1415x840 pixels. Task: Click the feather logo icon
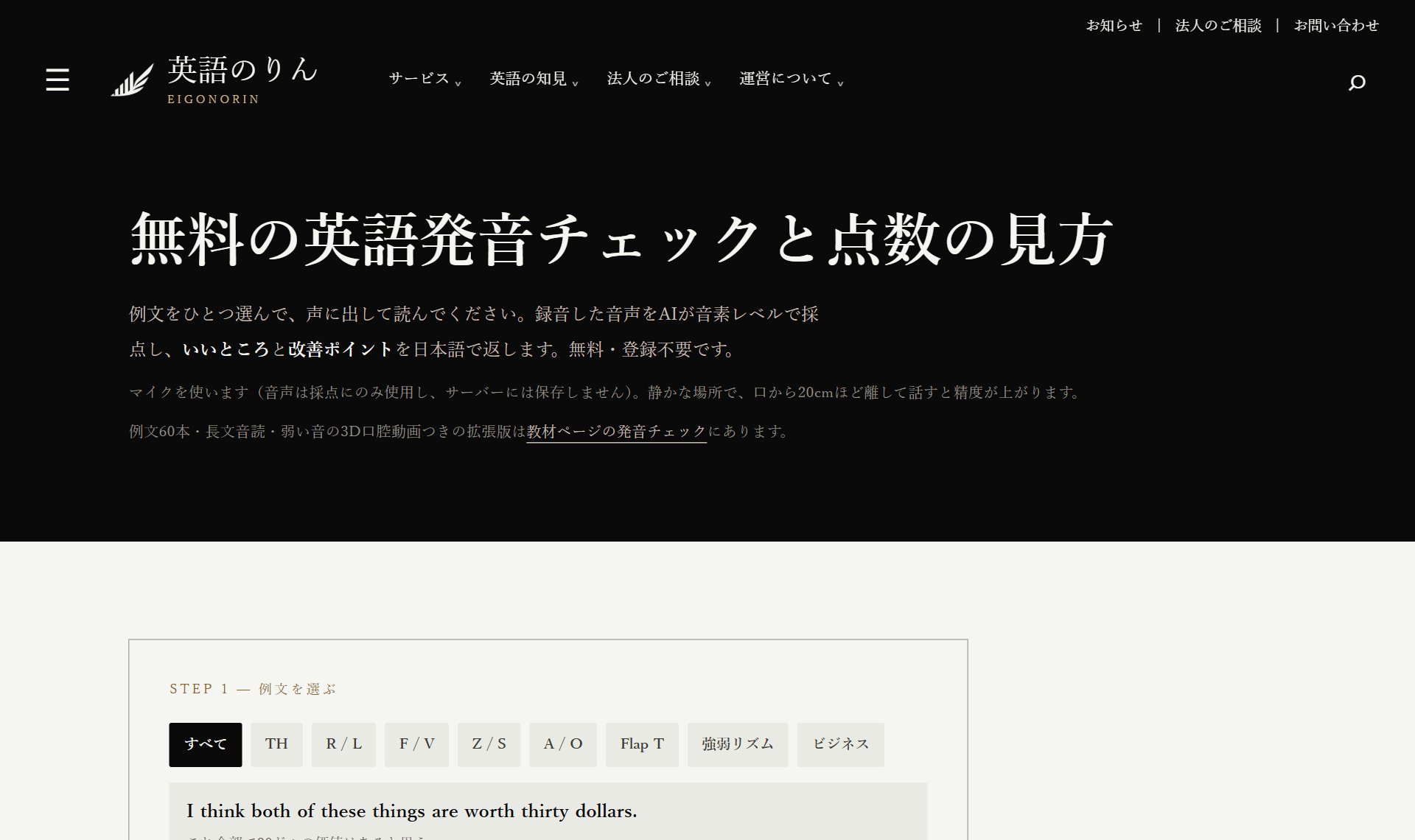click(x=132, y=80)
